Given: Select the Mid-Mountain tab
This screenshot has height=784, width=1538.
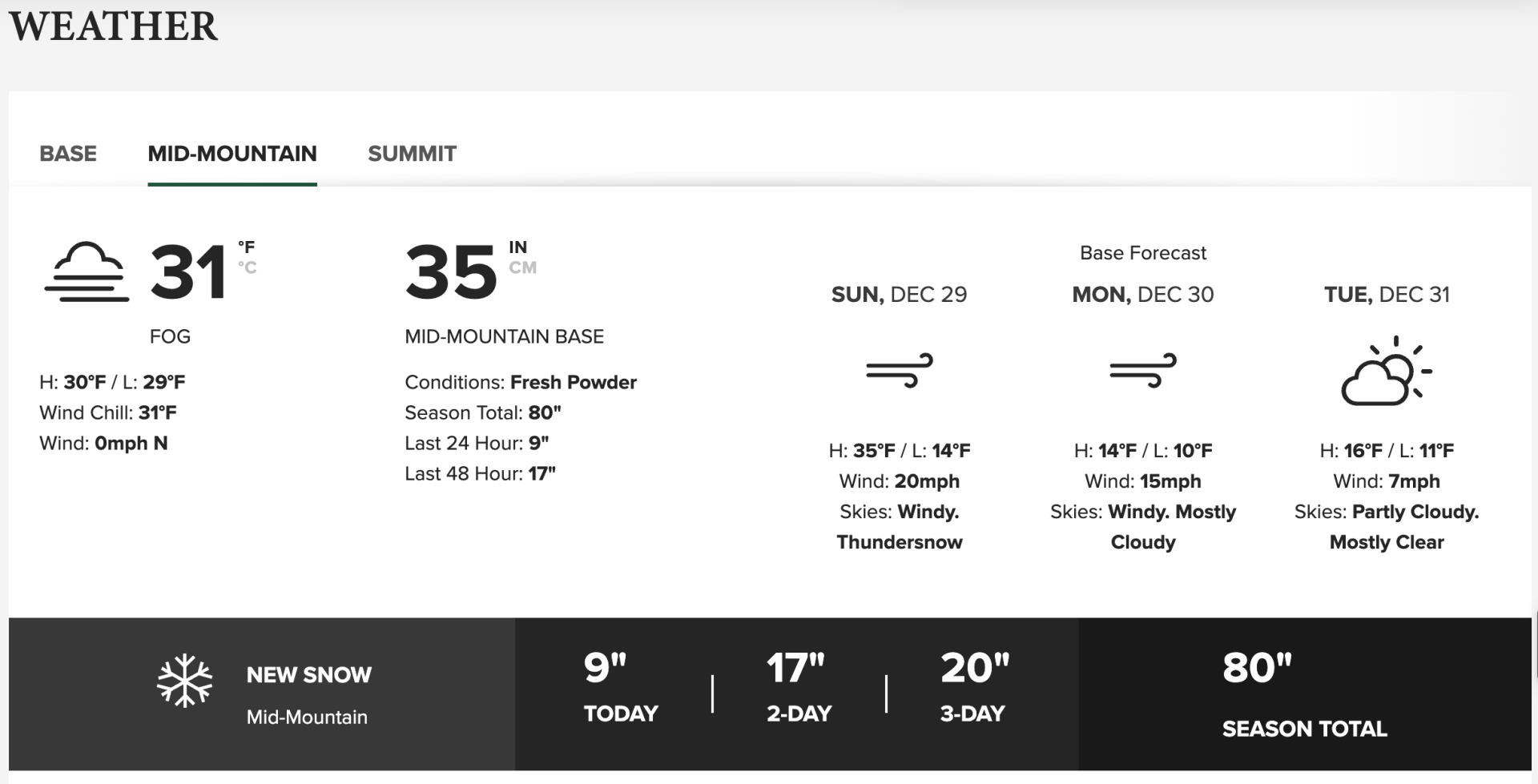Looking at the screenshot, I should click(x=232, y=154).
